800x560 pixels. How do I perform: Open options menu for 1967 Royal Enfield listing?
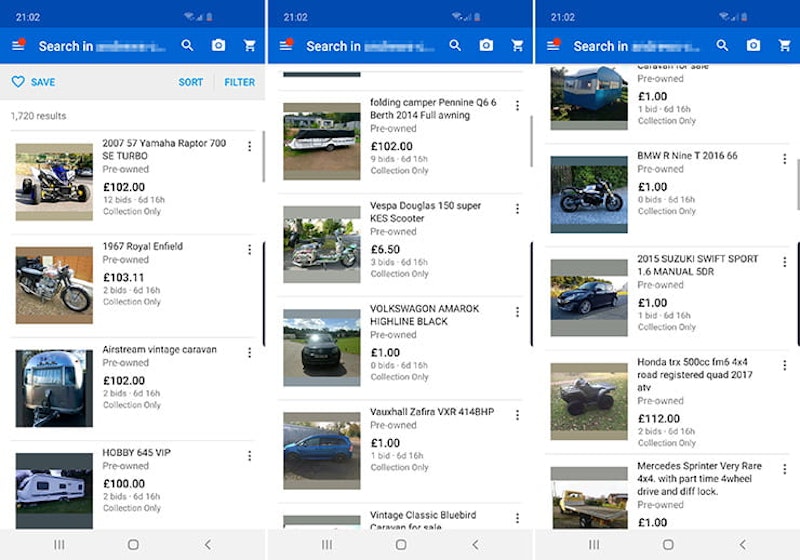coord(249,249)
